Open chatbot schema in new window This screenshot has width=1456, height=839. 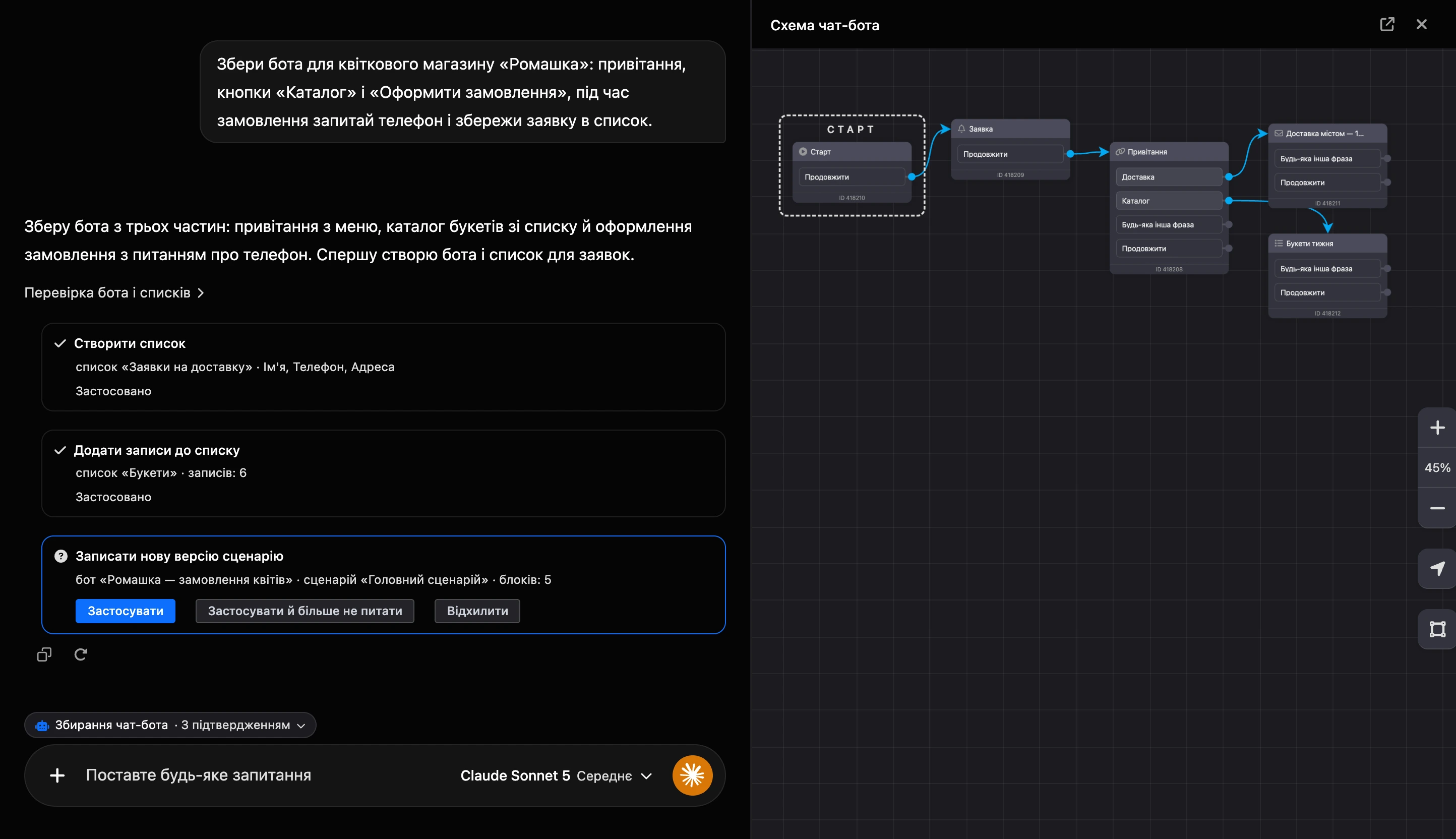[1386, 24]
